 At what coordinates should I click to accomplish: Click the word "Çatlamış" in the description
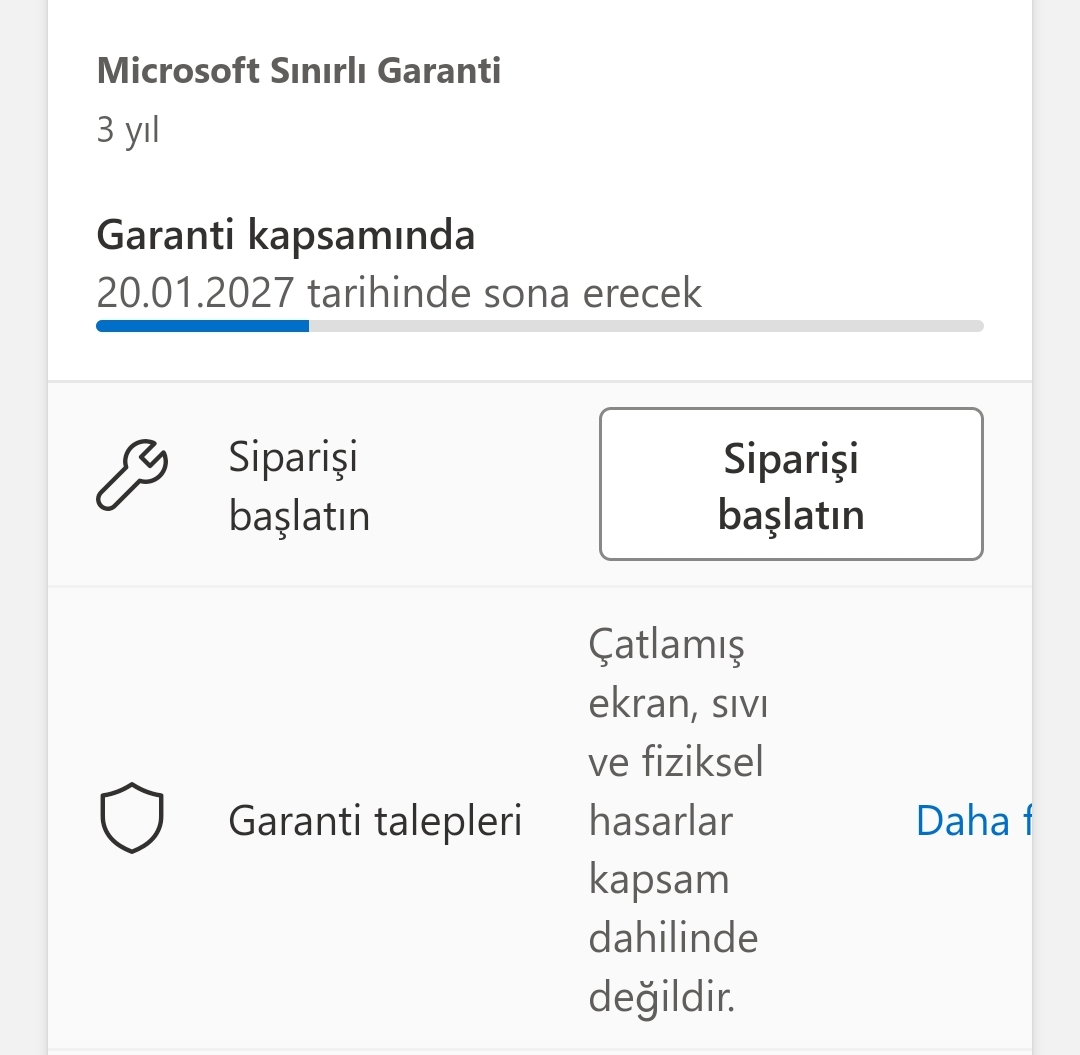(667, 646)
